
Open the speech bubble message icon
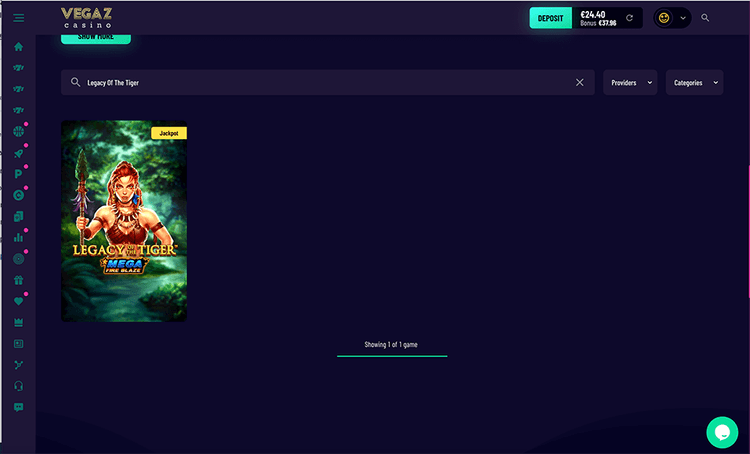(x=19, y=407)
